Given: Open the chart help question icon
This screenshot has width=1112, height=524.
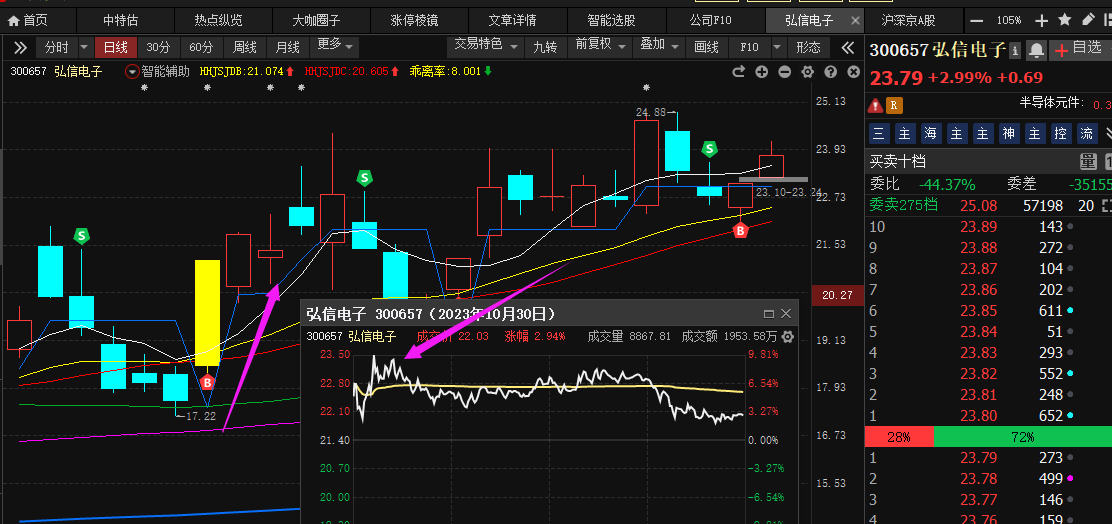Looking at the screenshot, I should click(x=830, y=72).
